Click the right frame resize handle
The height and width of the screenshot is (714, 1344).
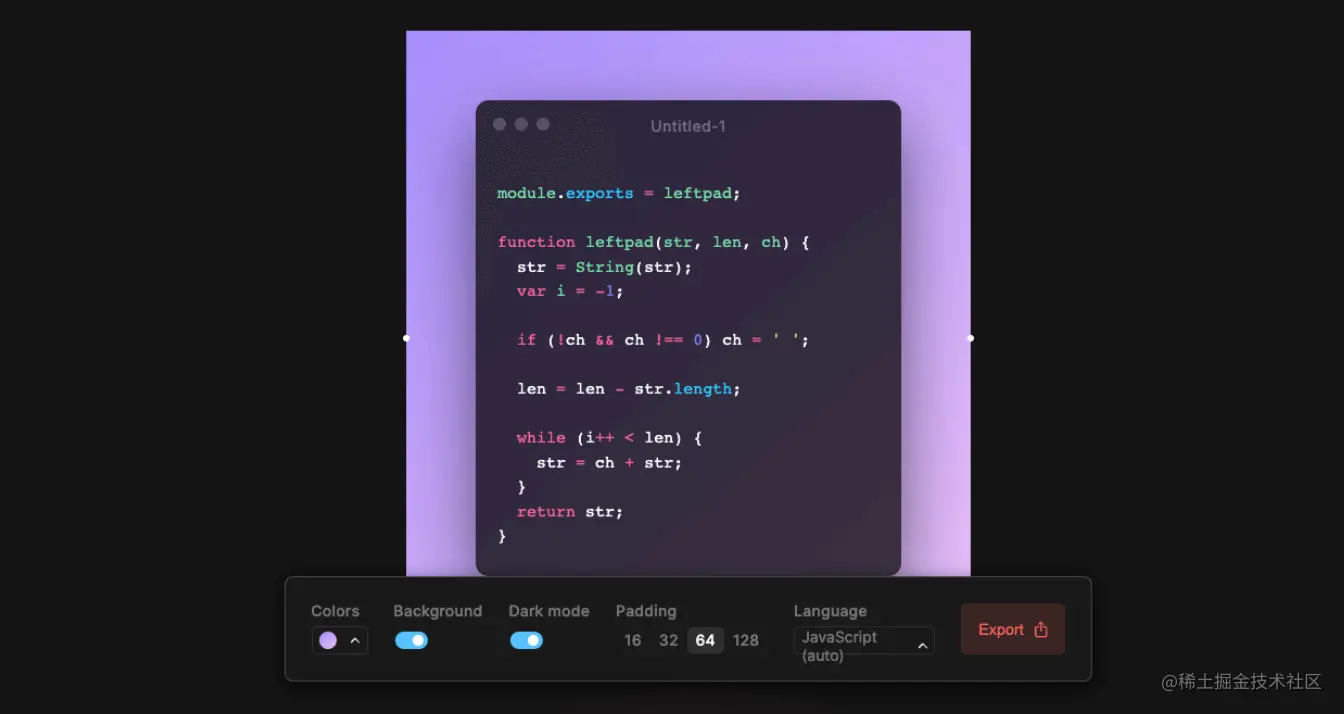click(x=970, y=338)
